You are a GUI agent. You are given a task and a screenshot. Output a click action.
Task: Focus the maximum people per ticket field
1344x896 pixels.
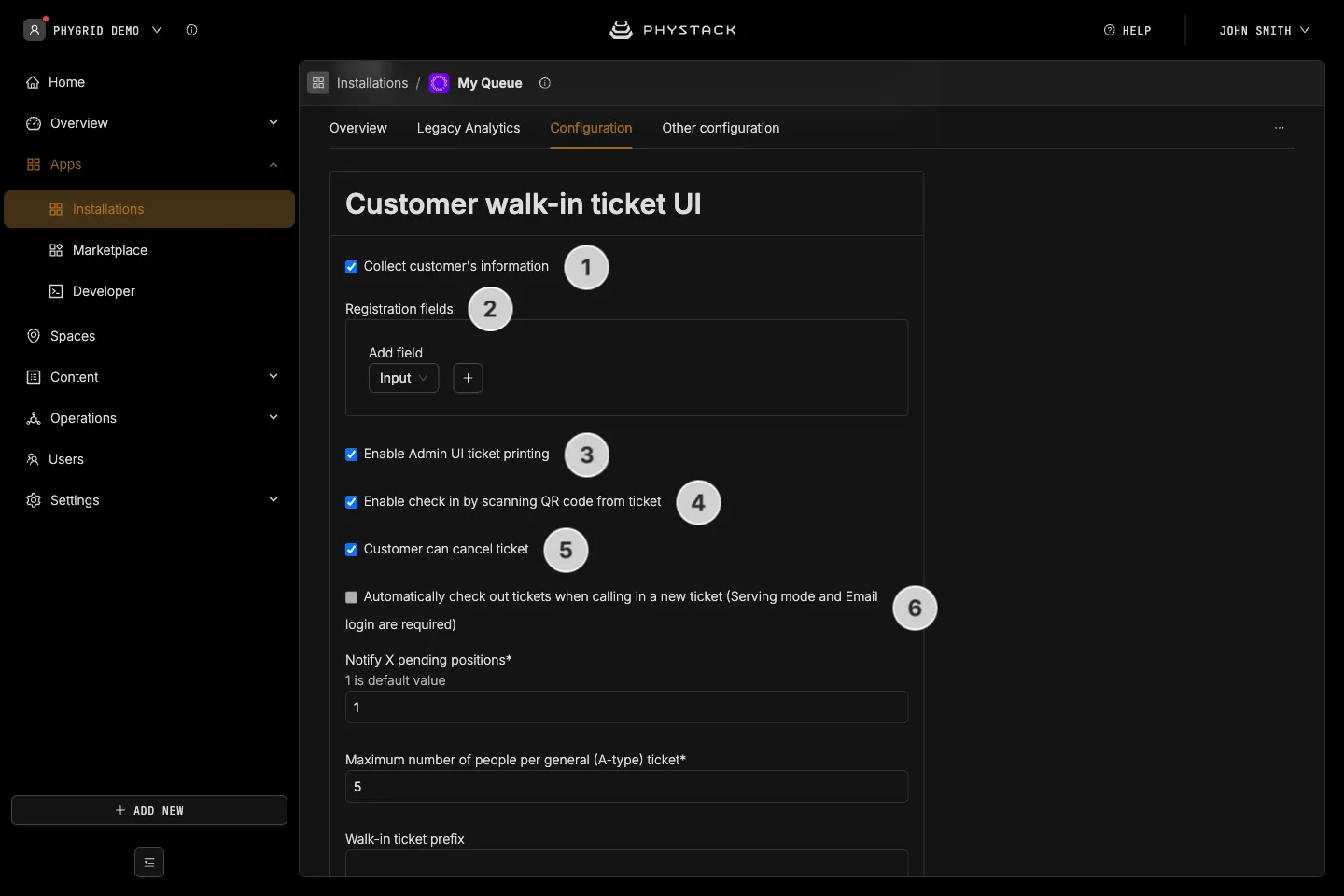coord(626,786)
